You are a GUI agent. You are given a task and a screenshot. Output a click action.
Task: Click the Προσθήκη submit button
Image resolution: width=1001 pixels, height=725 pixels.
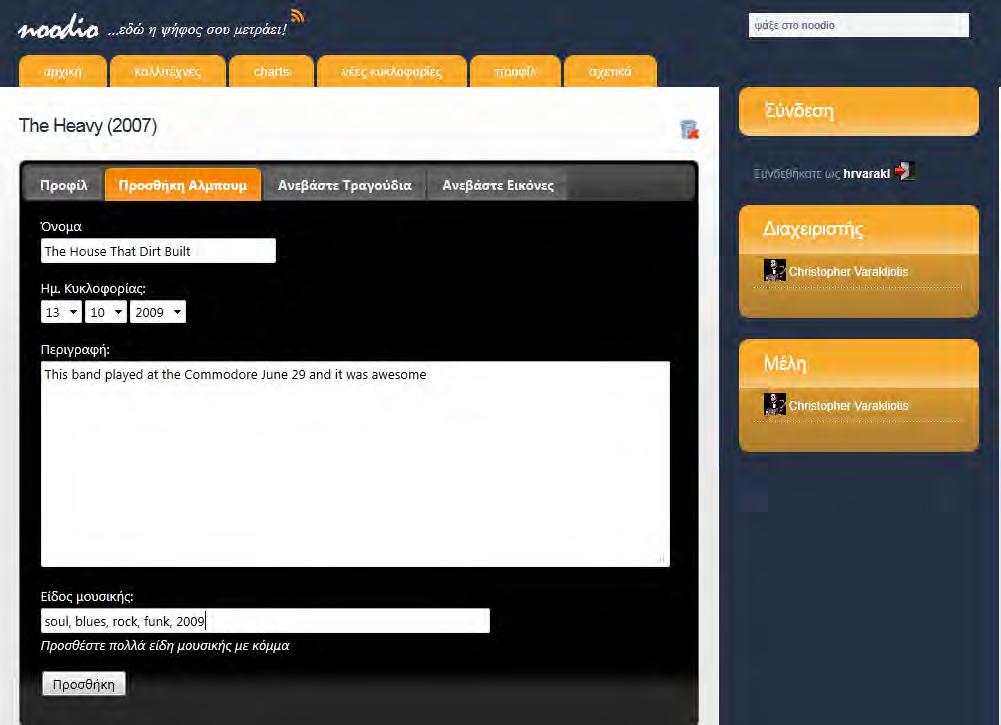point(84,684)
